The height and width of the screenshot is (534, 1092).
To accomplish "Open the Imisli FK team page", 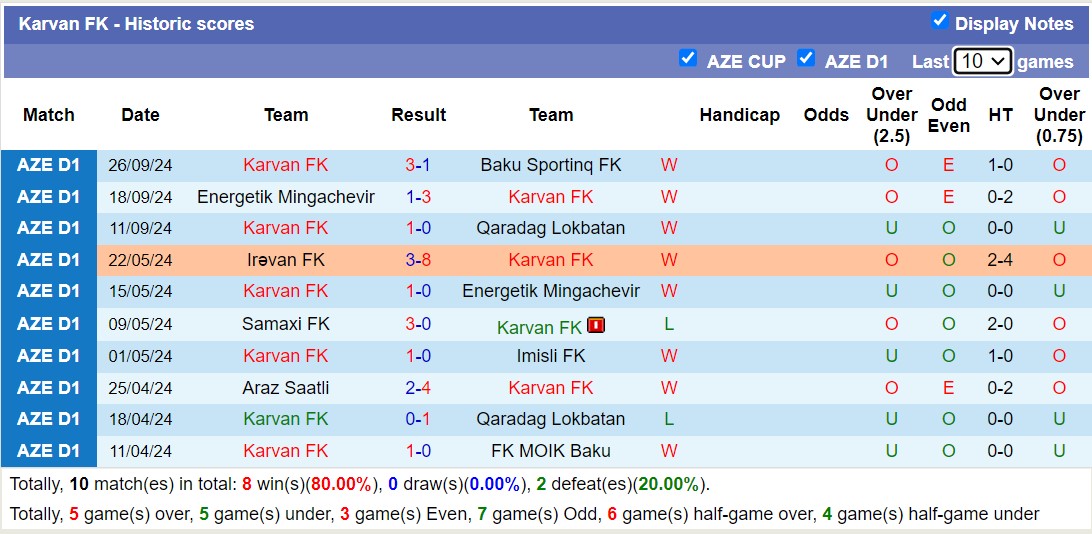I will click(x=551, y=356).
